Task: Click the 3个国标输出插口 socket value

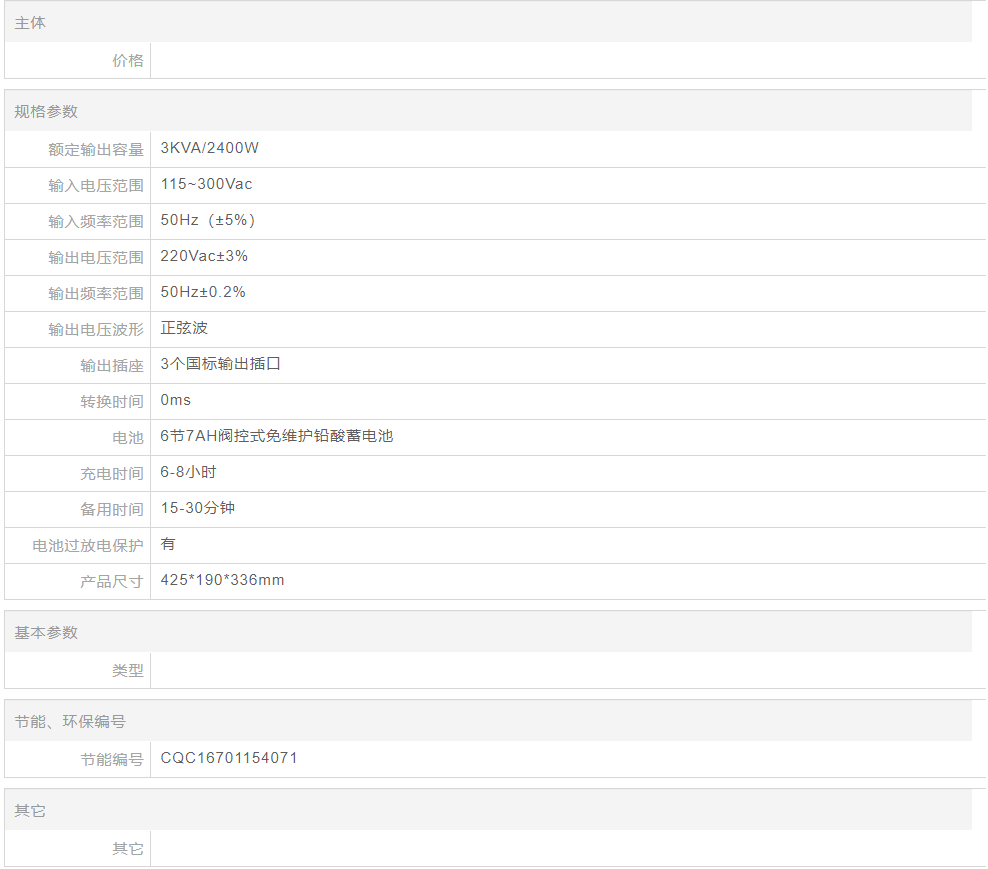Action: [x=221, y=364]
